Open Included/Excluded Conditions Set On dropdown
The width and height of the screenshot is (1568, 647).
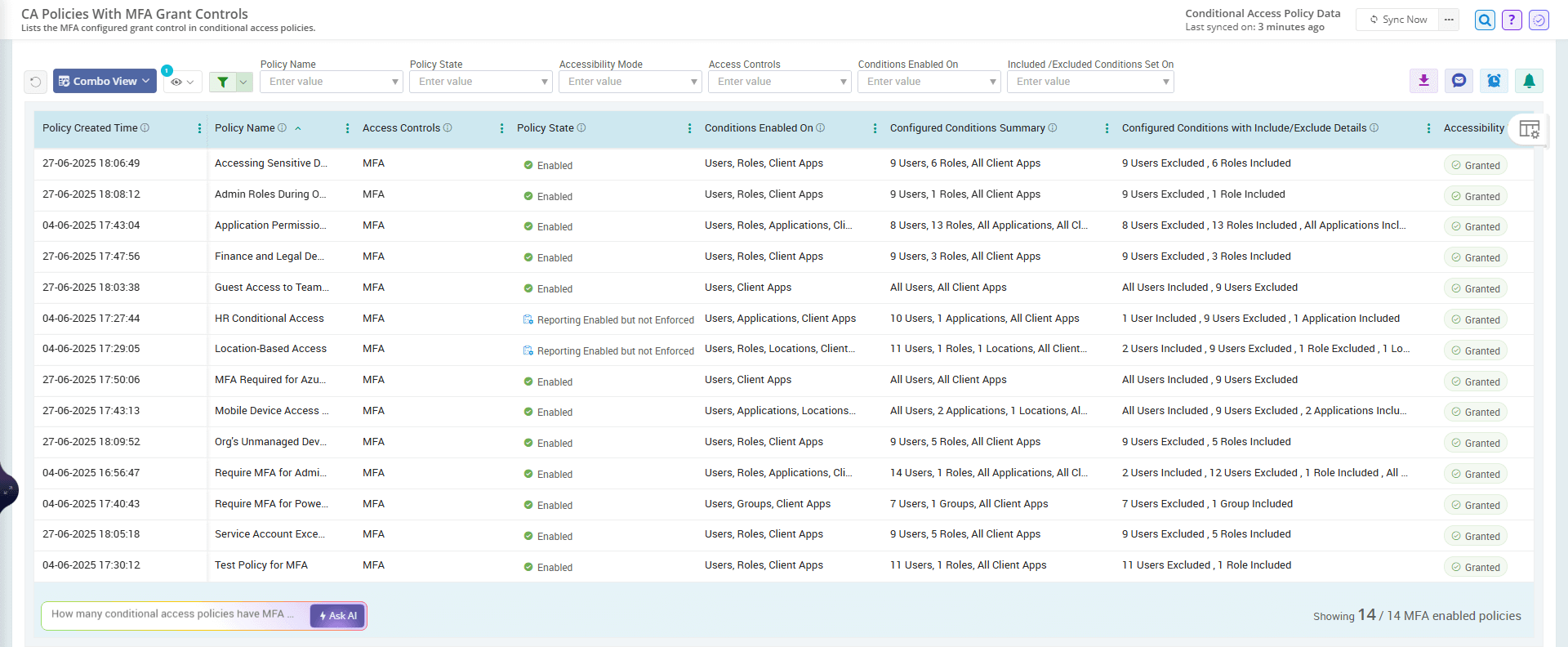tap(1090, 82)
